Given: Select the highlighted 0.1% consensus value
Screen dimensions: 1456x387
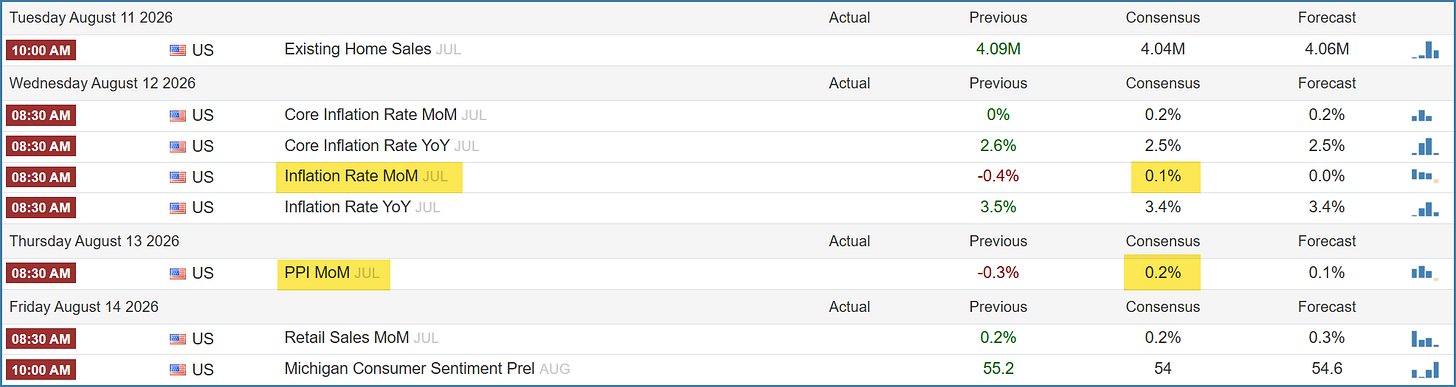Looking at the screenshot, I should (1163, 177).
